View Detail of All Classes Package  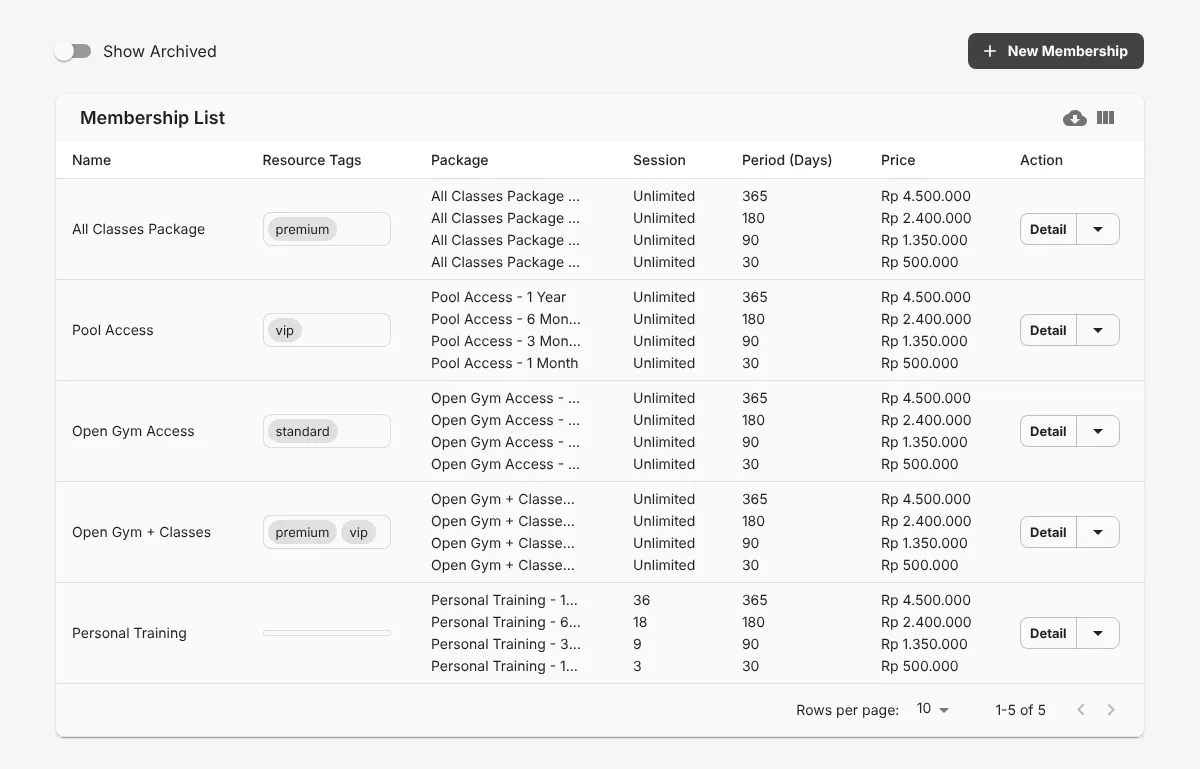pyautogui.click(x=1048, y=229)
